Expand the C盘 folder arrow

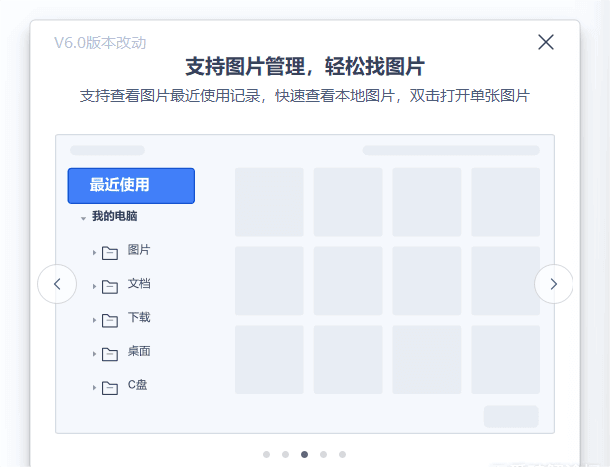94,388
